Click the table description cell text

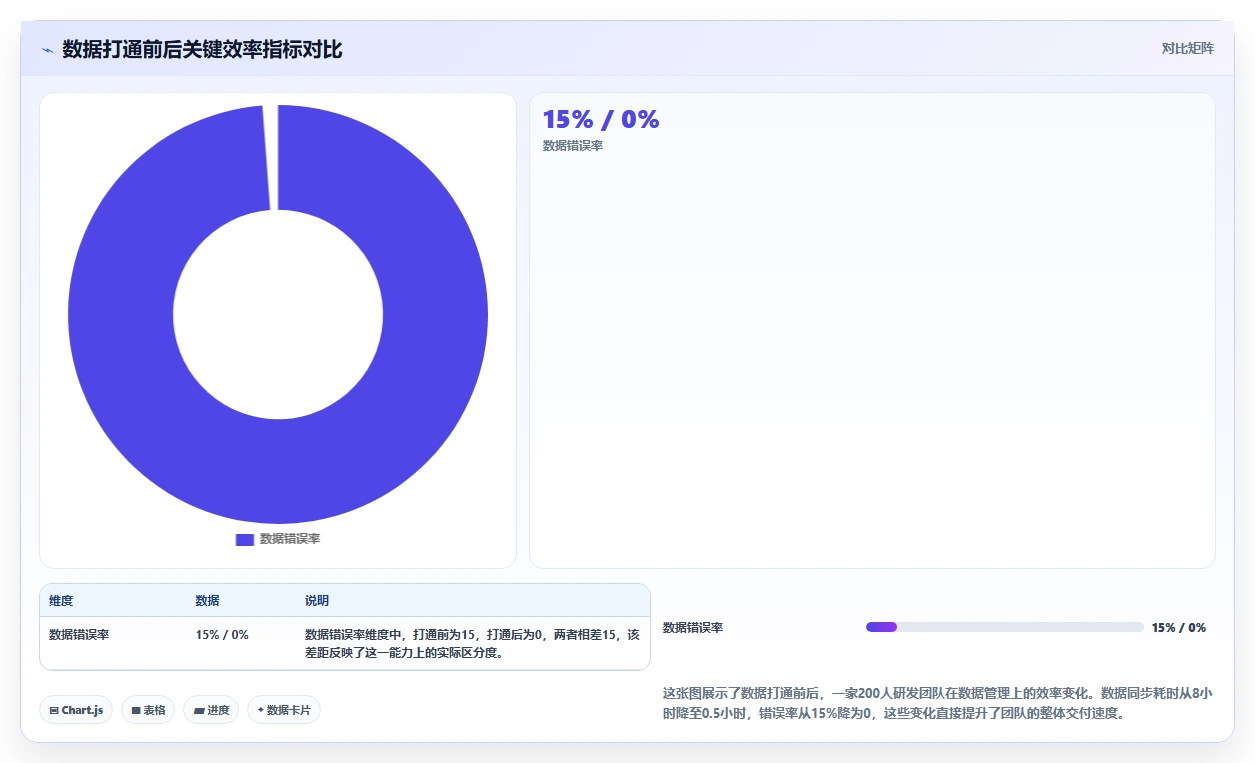click(x=472, y=644)
